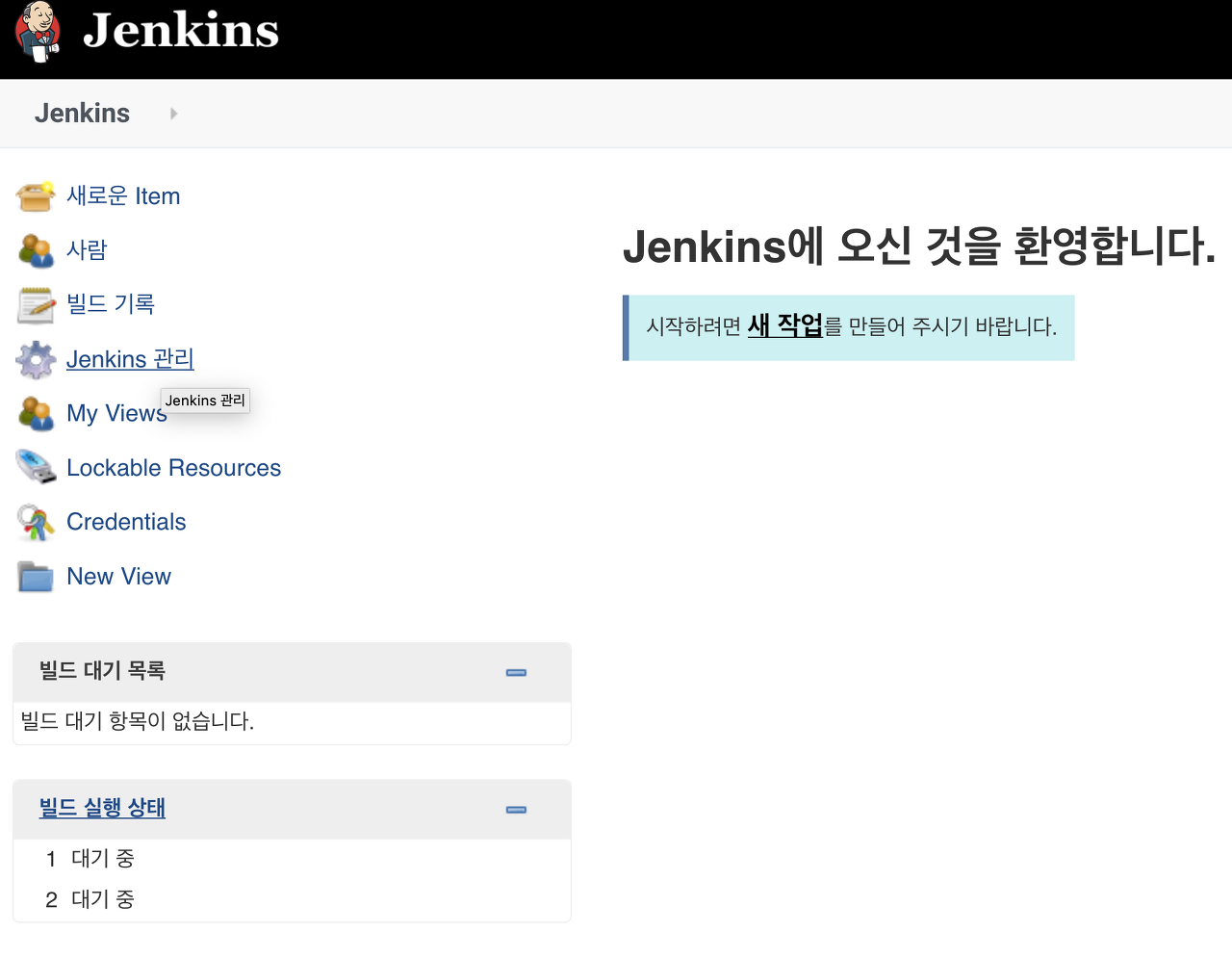Viewport: 1232px width, 958px height.
Task: Expand the breadcrumb arrow next to Jenkins
Action: coord(173,114)
